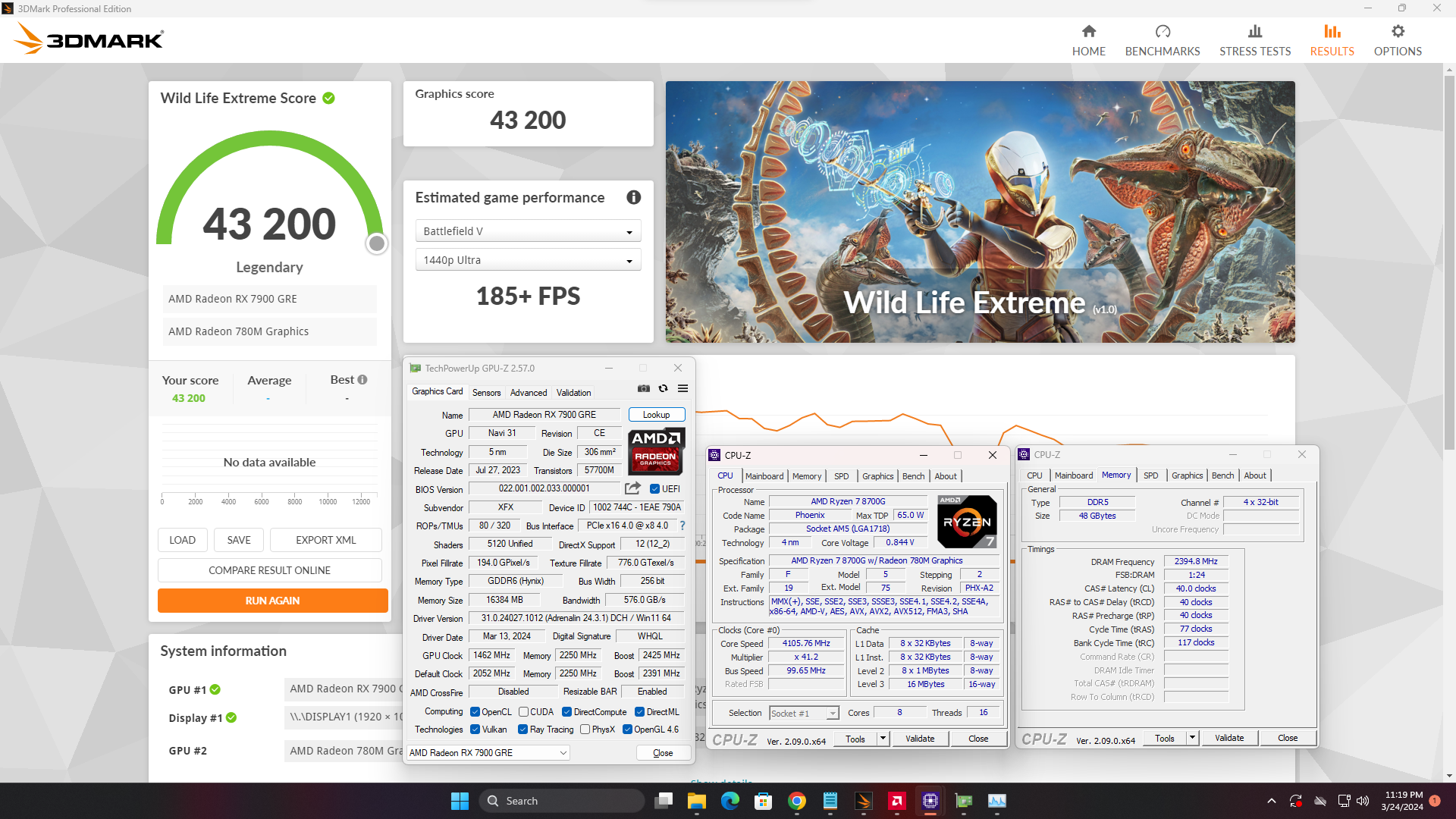
Task: Switch to the Advanced tab in GPU-Z
Action: [529, 393]
